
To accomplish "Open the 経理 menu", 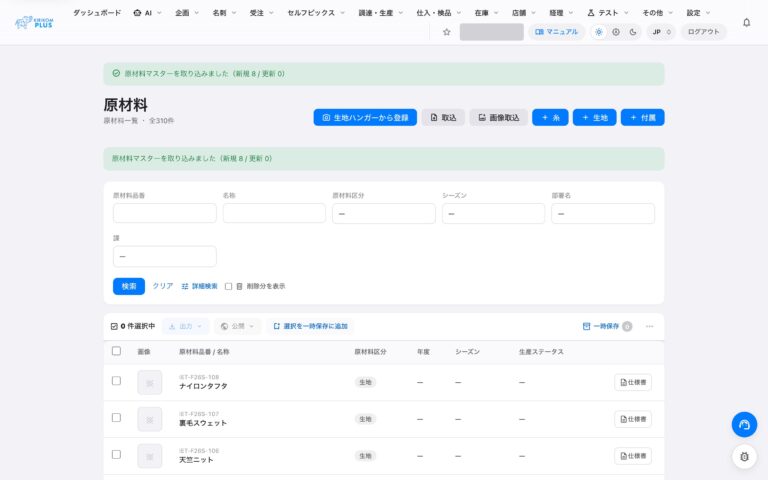I will [x=561, y=13].
